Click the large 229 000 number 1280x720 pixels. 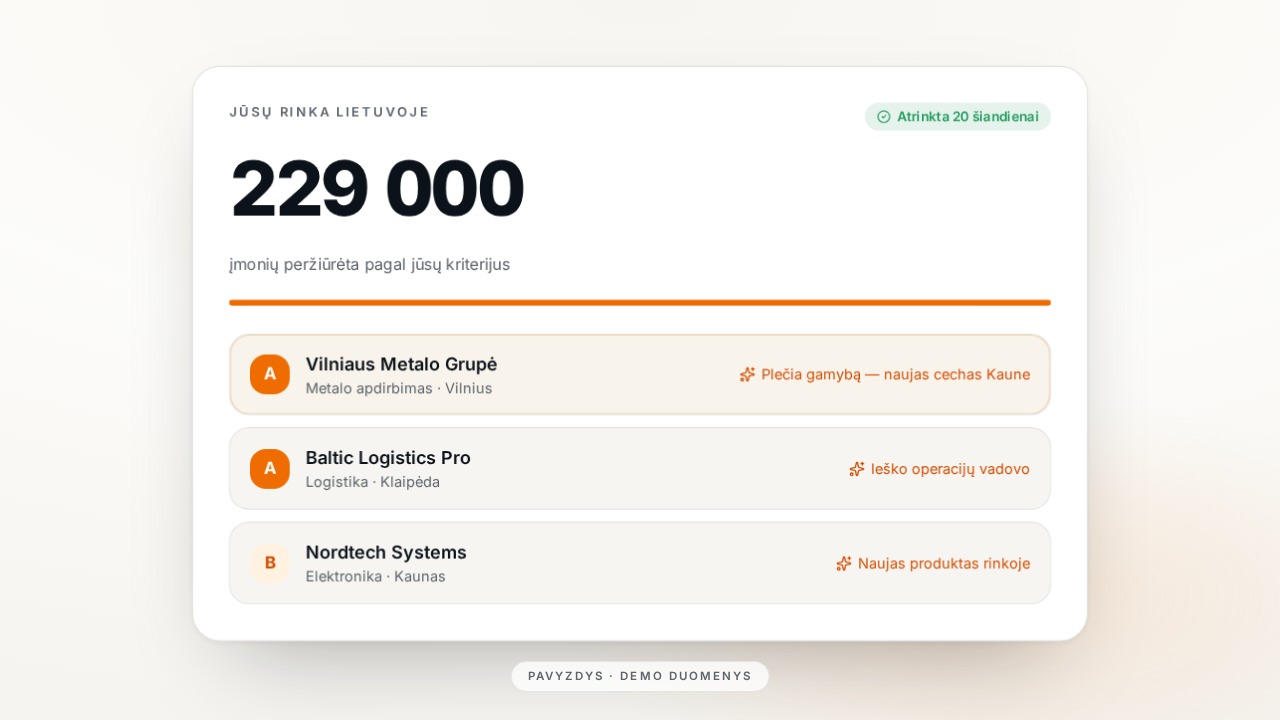tap(377, 189)
